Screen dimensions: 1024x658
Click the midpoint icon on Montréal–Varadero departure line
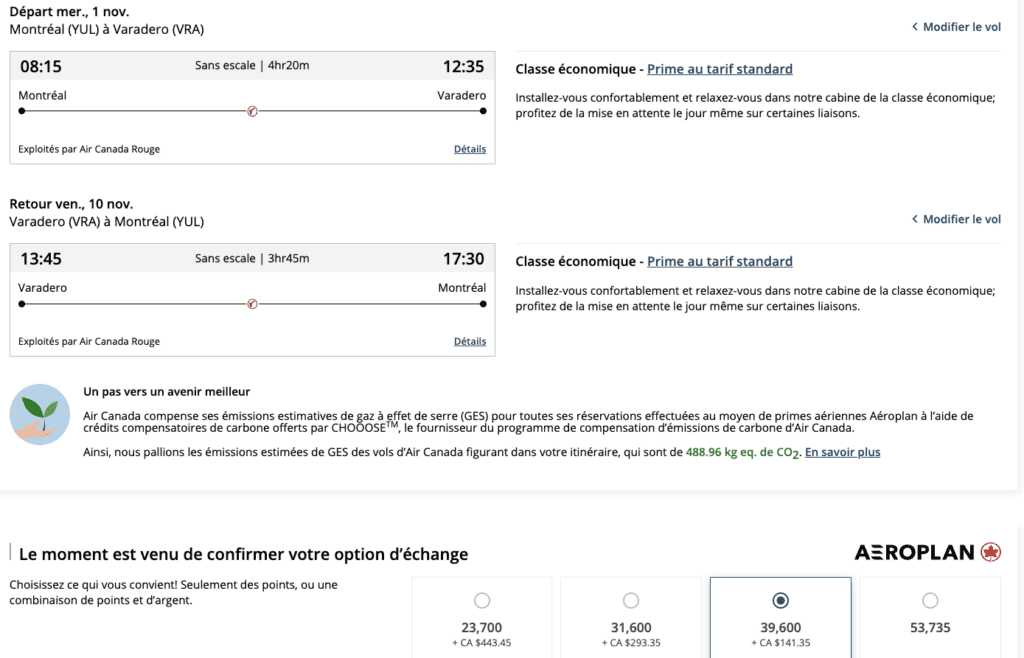coord(252,111)
